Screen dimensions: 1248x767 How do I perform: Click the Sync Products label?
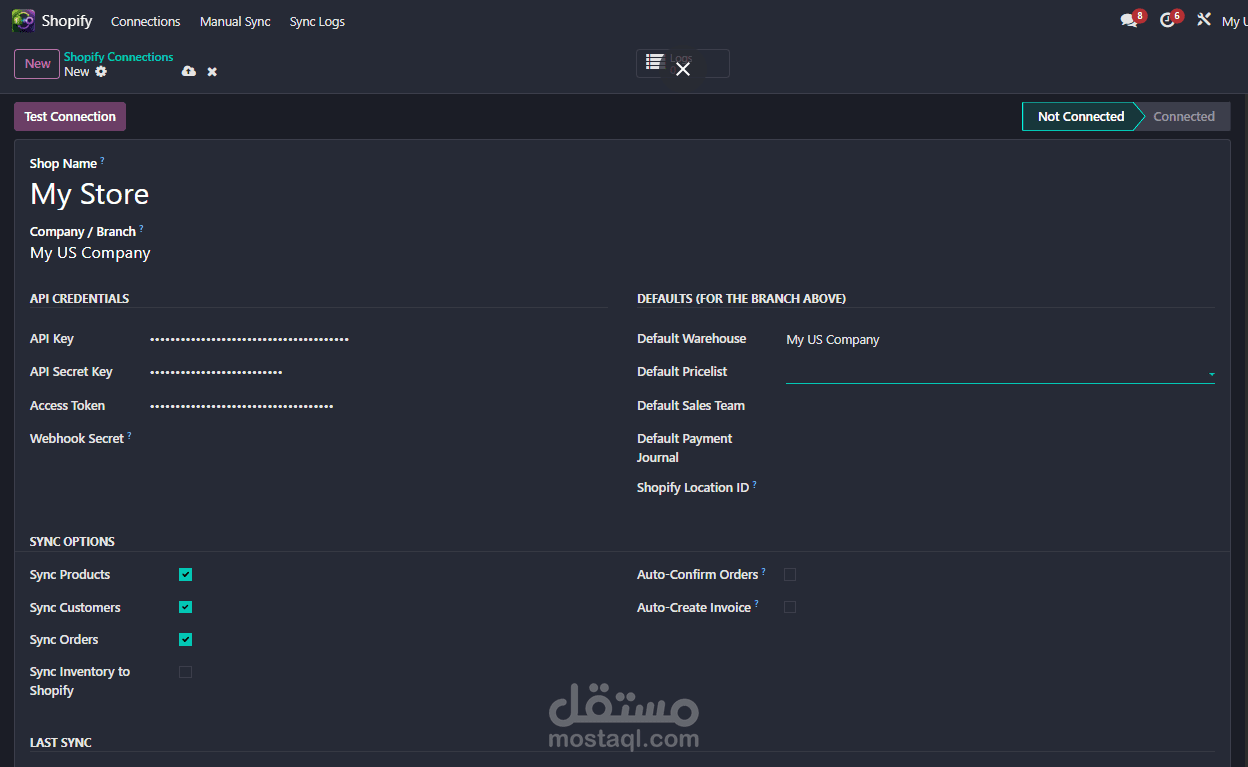coord(70,575)
